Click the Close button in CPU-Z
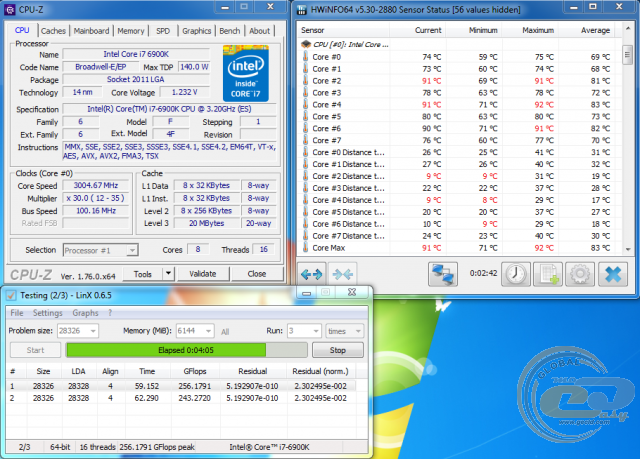The width and height of the screenshot is (640, 459). coord(257,274)
